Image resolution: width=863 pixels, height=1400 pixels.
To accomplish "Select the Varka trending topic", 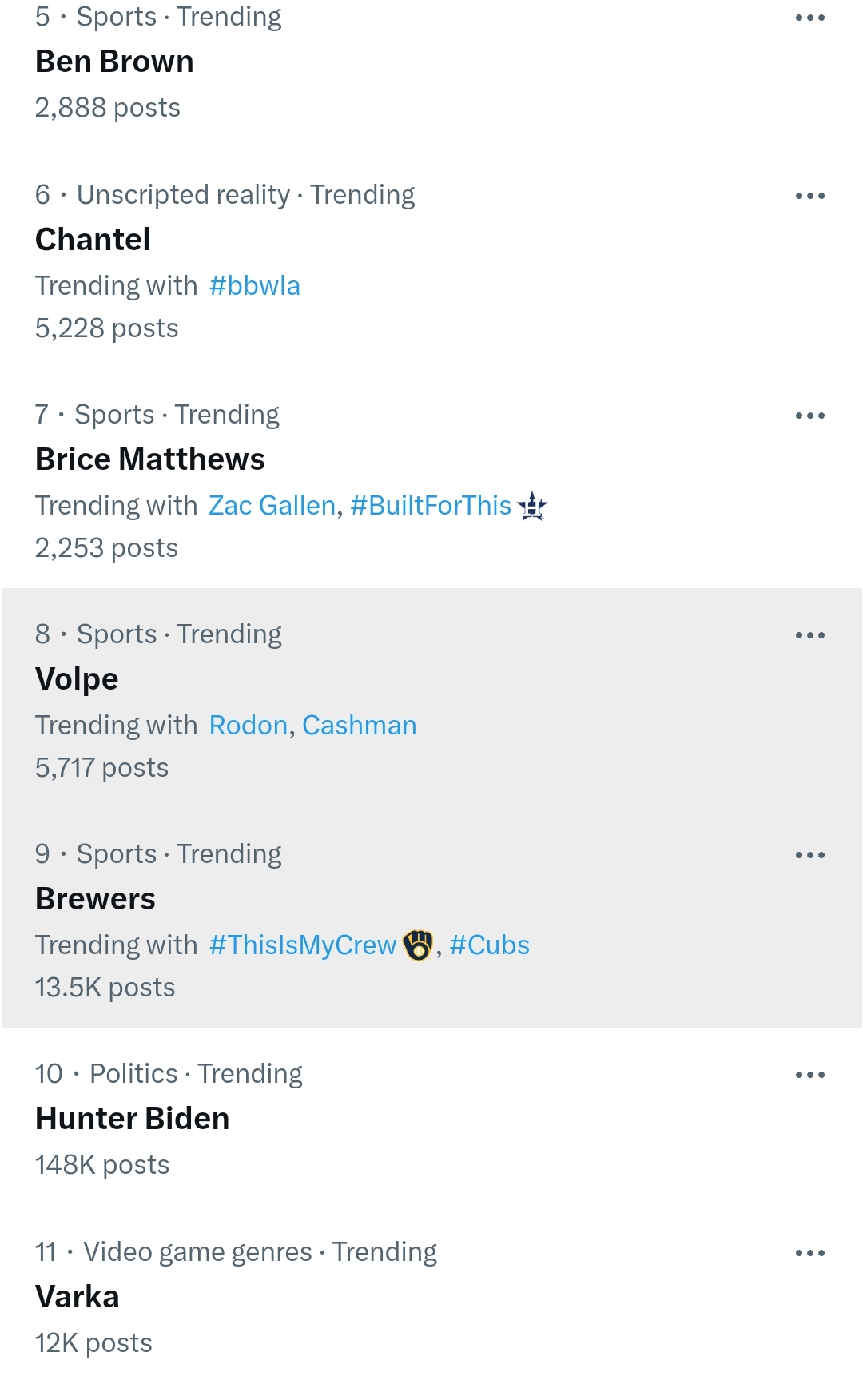I will [x=431, y=1297].
